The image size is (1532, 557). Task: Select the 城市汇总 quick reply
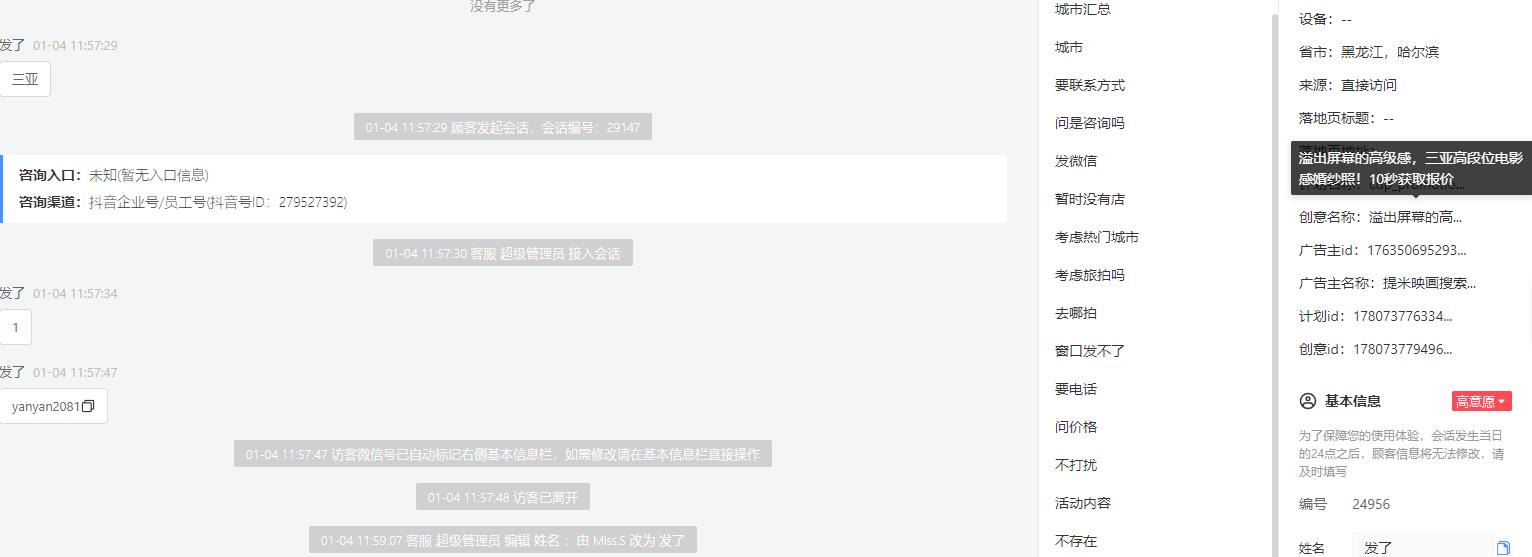tap(1083, 9)
